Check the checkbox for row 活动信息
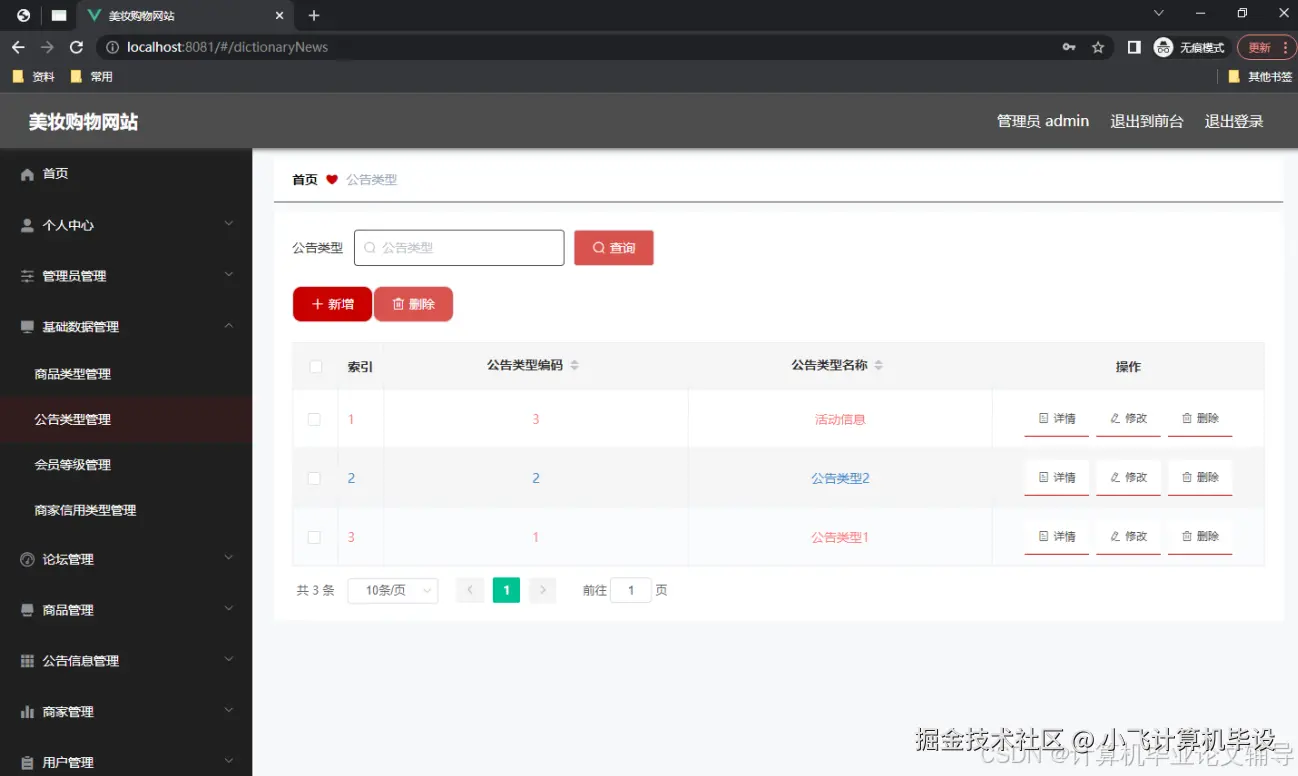 click(315, 419)
